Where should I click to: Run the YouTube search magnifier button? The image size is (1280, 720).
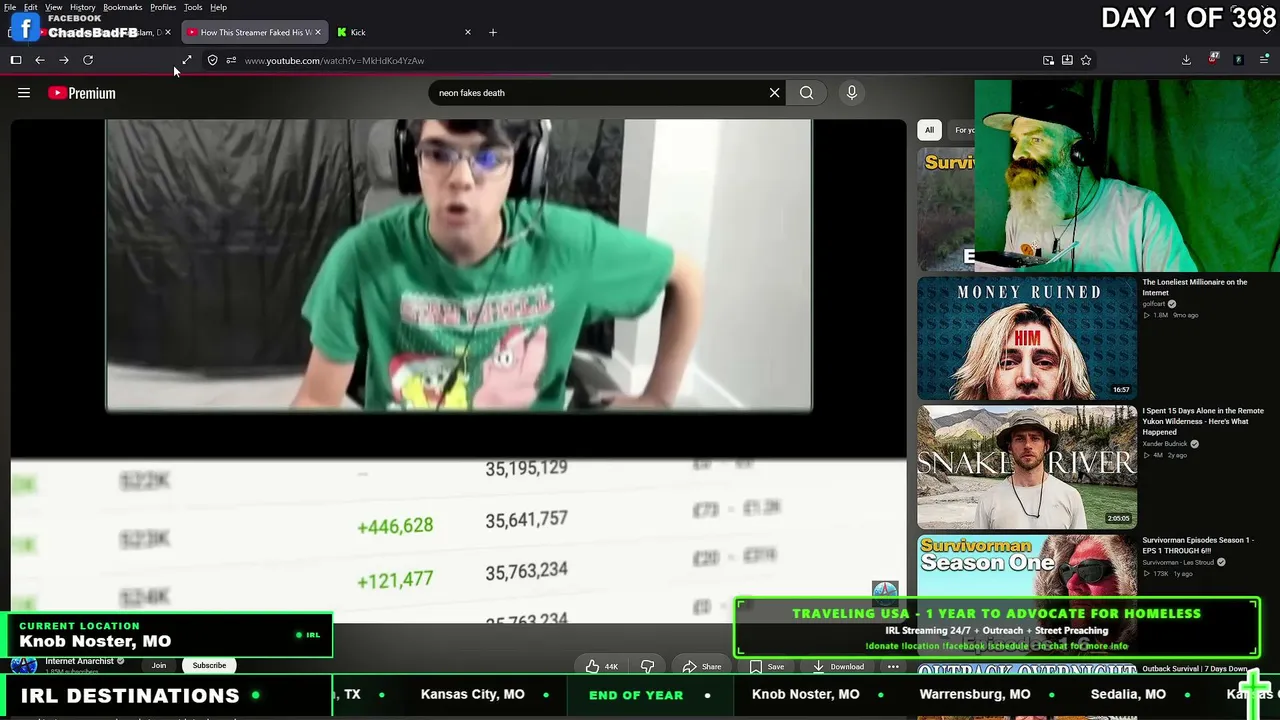tap(807, 93)
